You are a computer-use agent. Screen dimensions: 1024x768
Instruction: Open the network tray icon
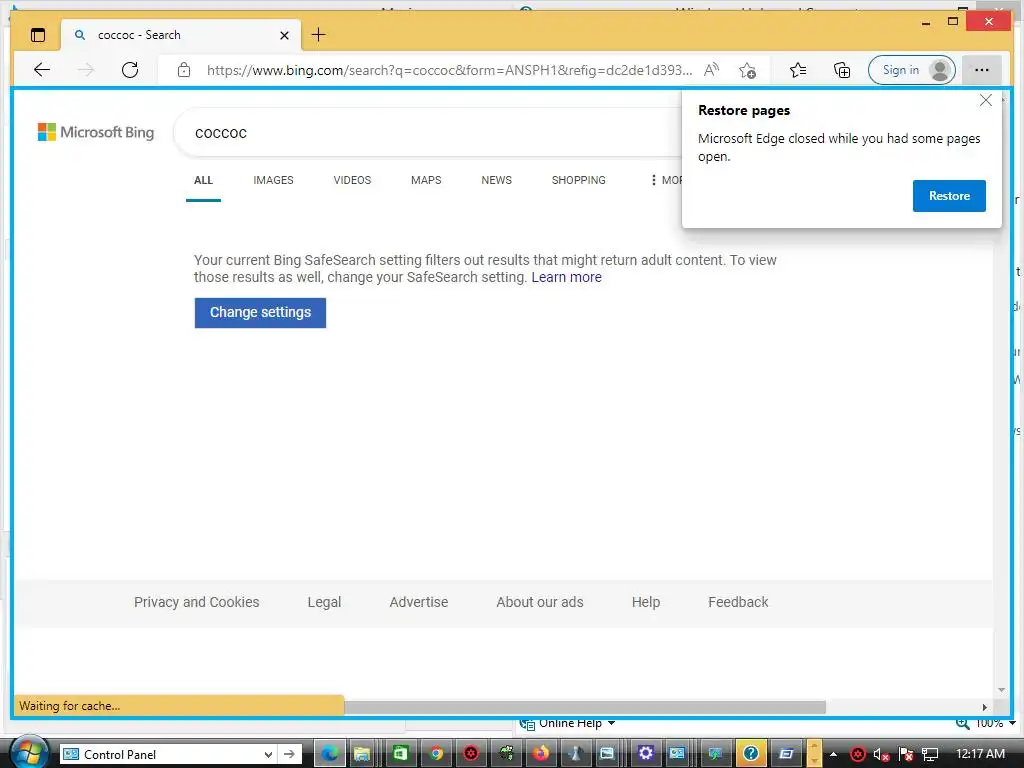tap(929, 755)
